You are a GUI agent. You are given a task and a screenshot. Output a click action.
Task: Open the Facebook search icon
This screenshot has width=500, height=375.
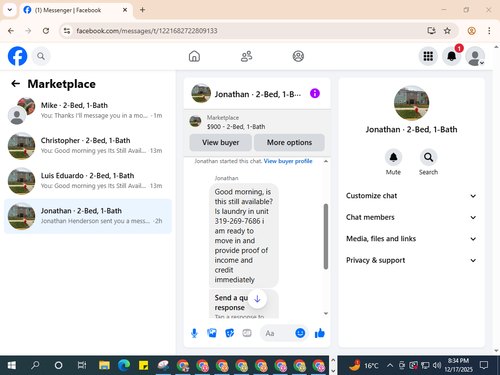click(x=41, y=56)
